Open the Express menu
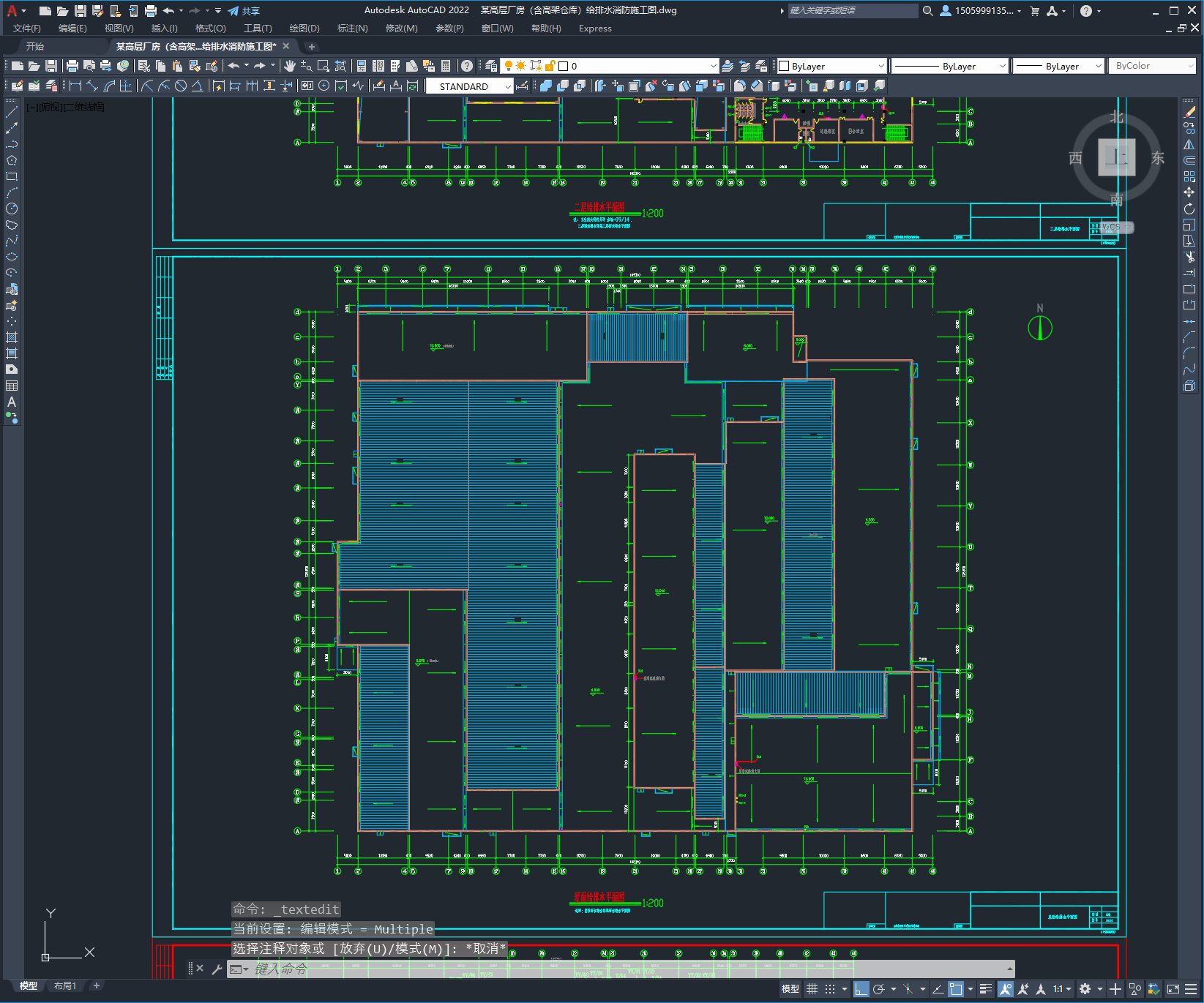Viewport: 1204px width, 1003px height. [595, 29]
